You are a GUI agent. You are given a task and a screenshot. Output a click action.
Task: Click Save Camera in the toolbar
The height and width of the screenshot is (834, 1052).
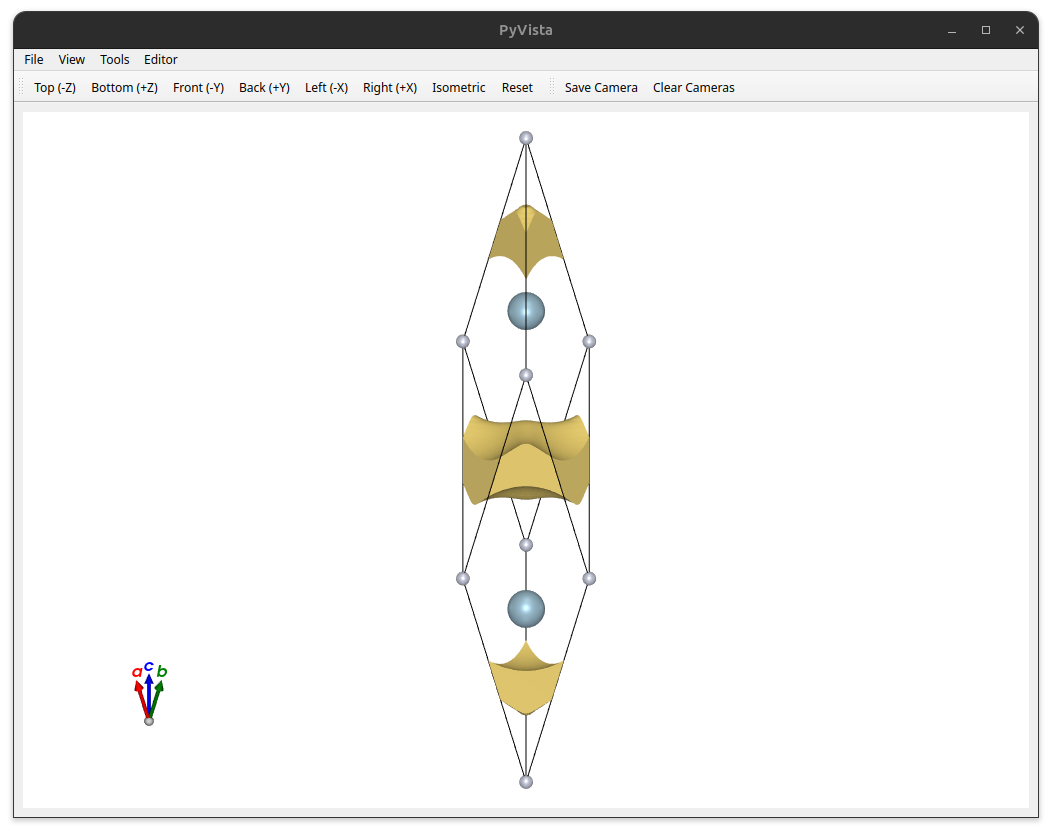coord(601,88)
